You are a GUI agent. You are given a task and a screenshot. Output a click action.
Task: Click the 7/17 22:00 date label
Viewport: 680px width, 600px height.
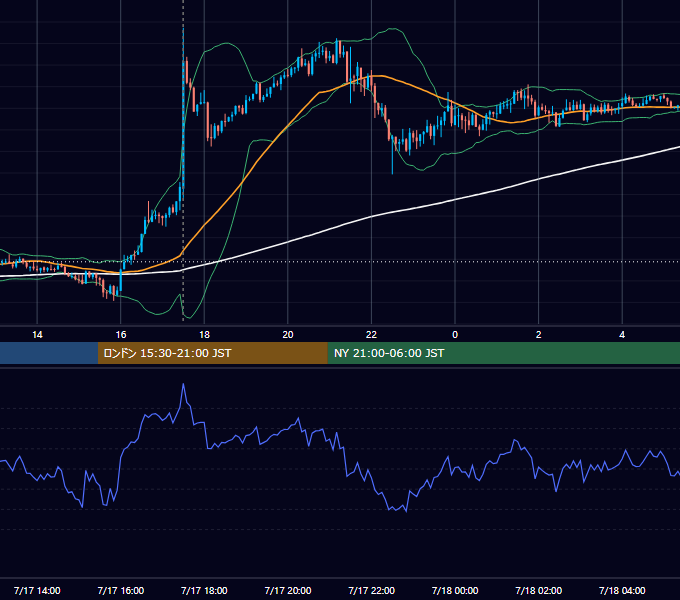[x=371, y=590]
